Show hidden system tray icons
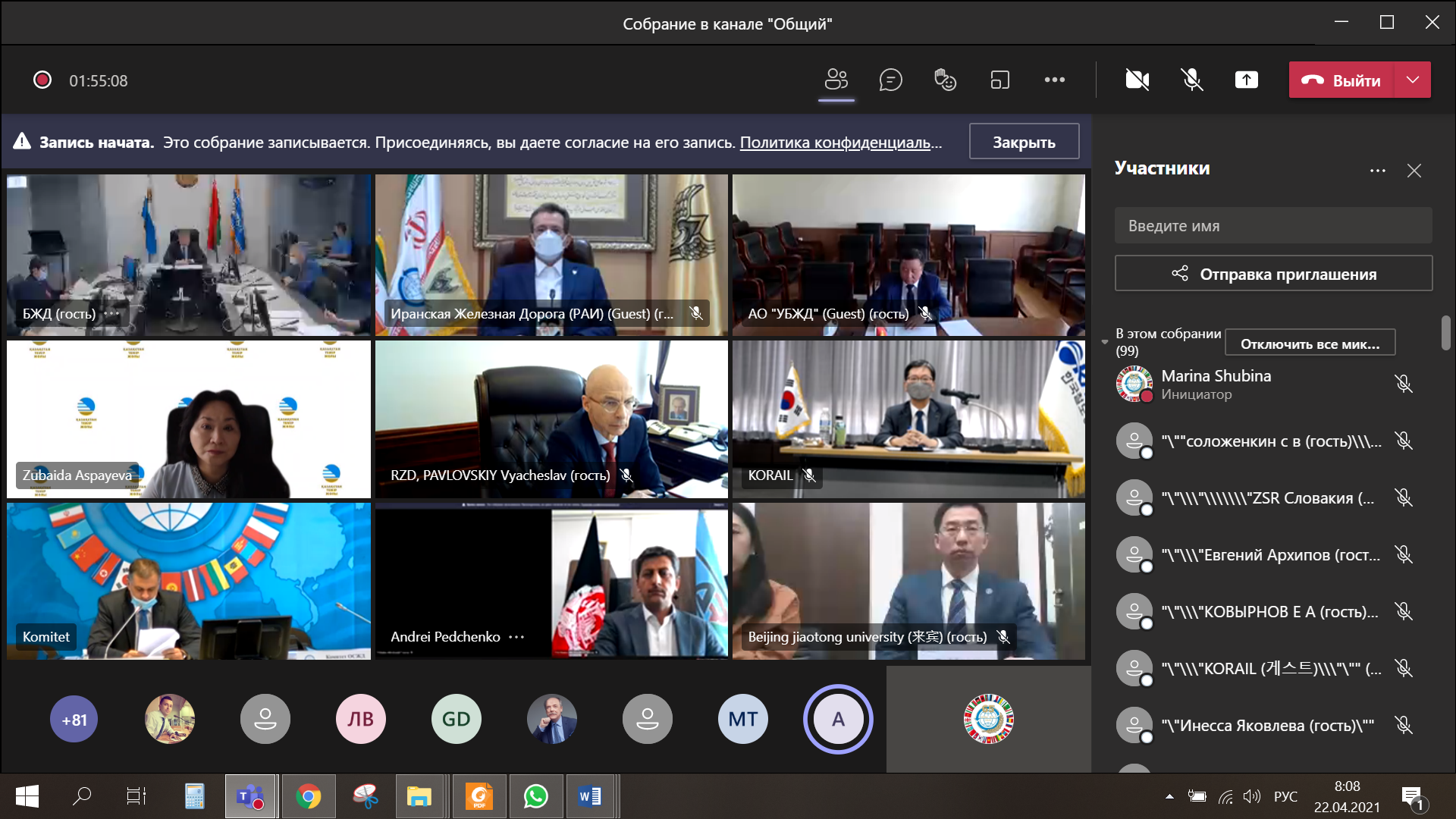This screenshot has height=819, width=1456. pos(1169,796)
